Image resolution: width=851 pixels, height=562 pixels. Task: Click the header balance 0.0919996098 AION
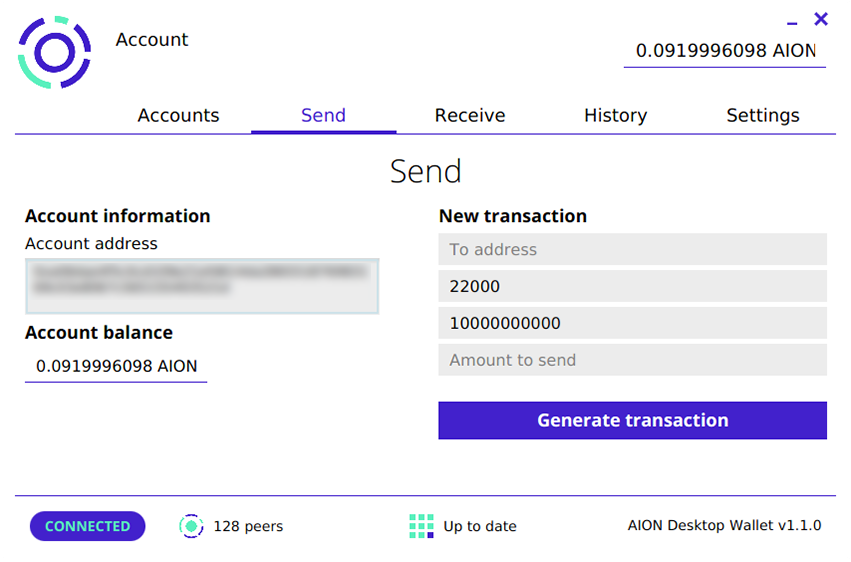click(725, 51)
